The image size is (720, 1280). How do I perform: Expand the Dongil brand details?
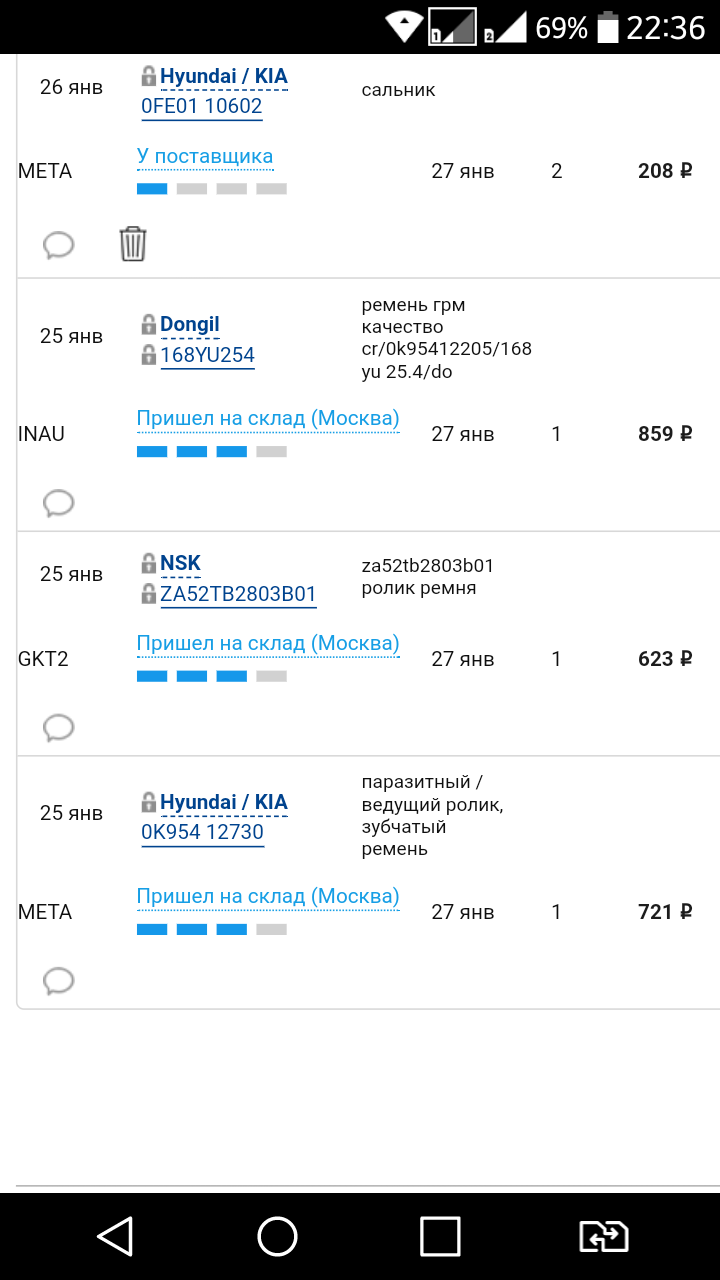(x=190, y=325)
